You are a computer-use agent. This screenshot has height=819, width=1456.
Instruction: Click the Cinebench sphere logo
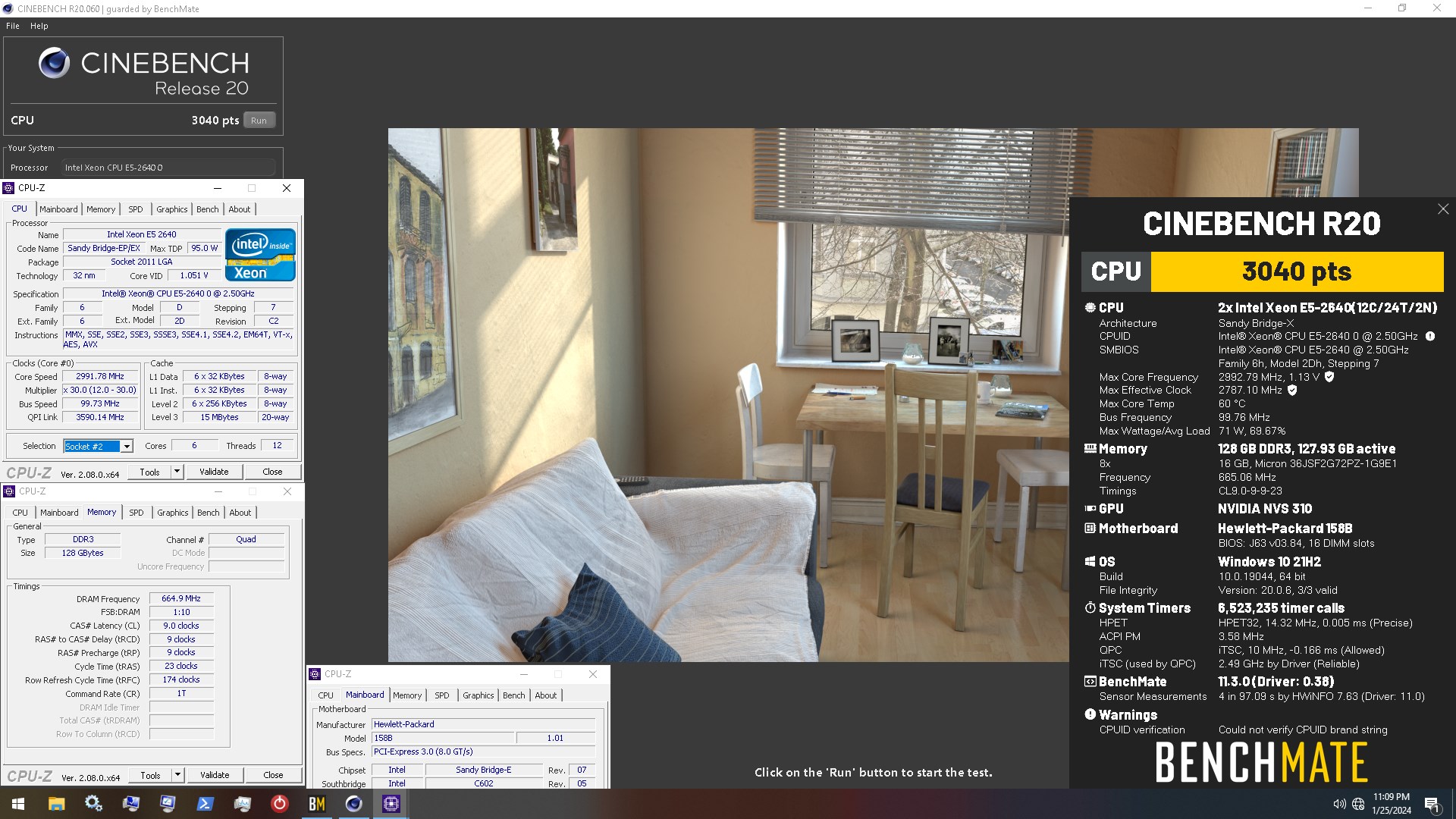54,63
